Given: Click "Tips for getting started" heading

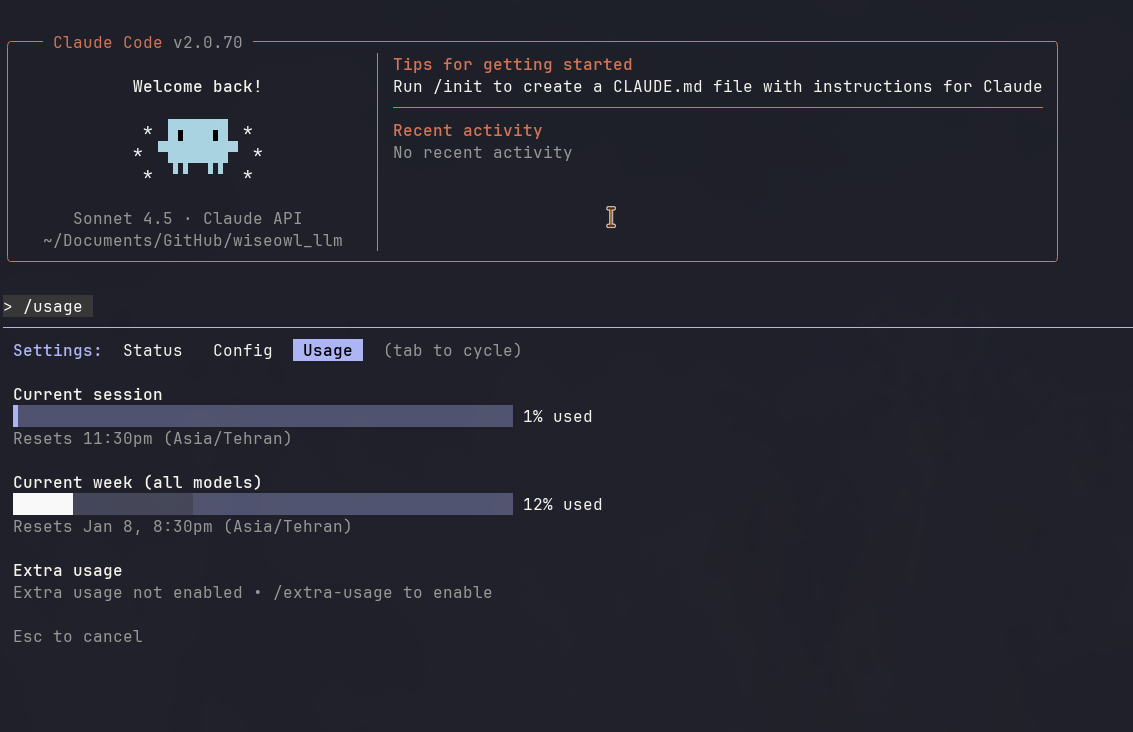Looking at the screenshot, I should [512, 64].
